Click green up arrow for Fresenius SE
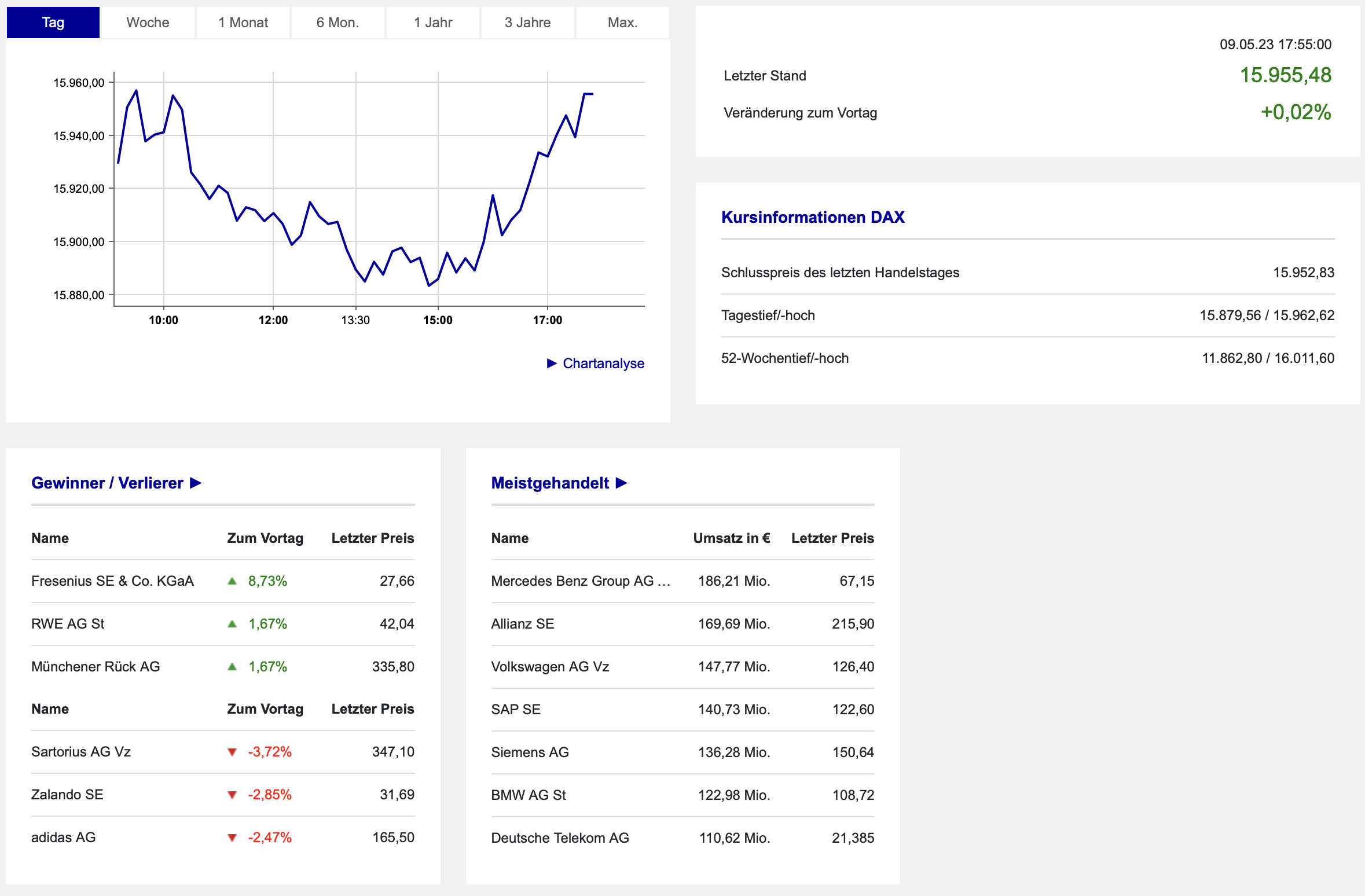Screen dimensions: 1365x896 click(x=232, y=581)
